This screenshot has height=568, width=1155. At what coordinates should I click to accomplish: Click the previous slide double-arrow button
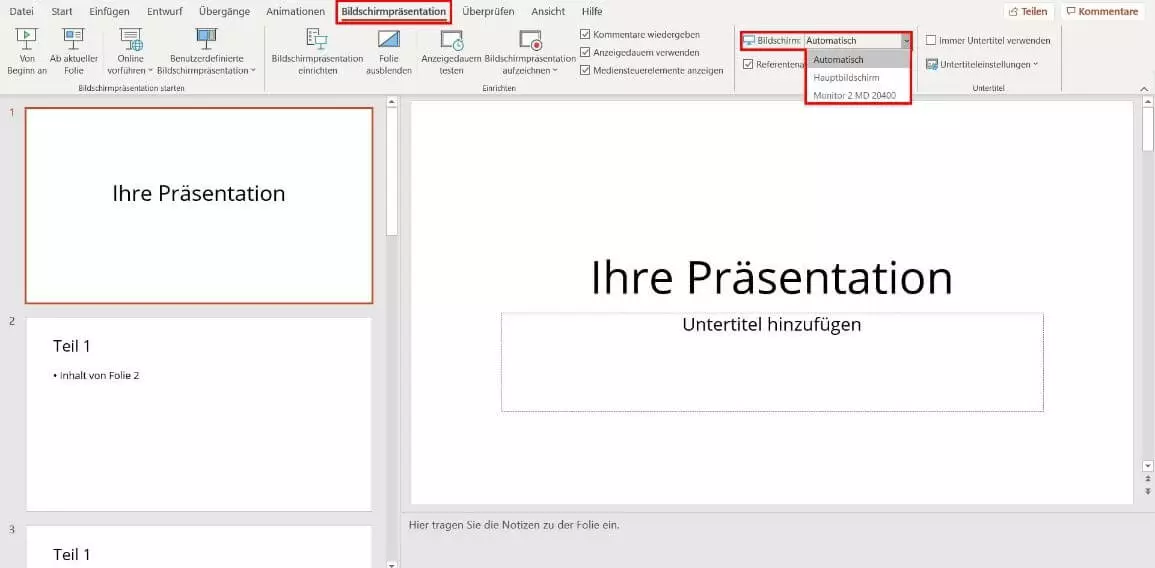tap(1147, 479)
